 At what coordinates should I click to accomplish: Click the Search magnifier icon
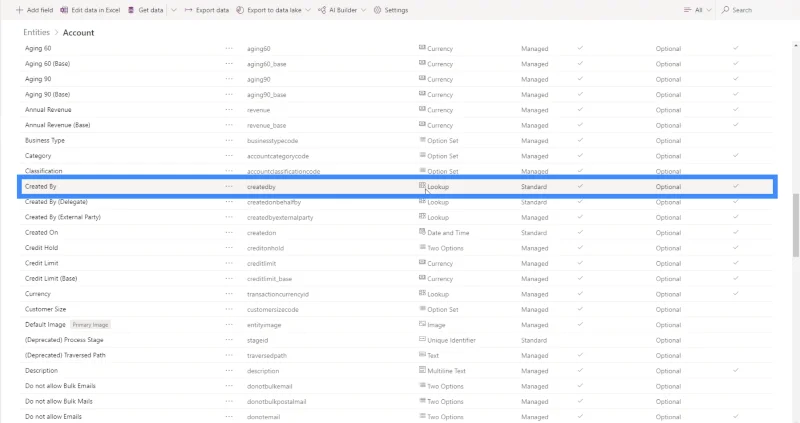[x=725, y=10]
